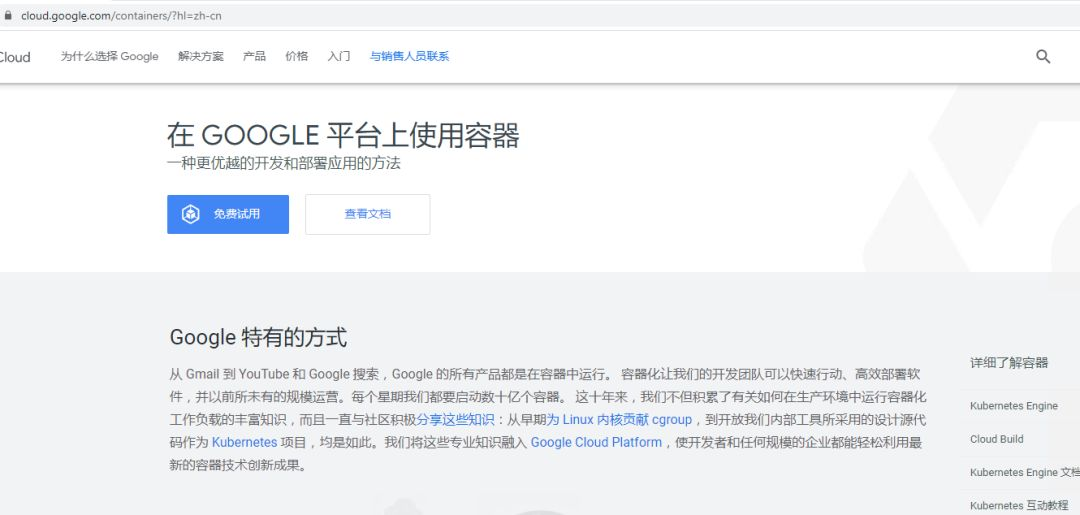The width and height of the screenshot is (1080, 515).
Task: Click the 免费试用 button
Action: pos(228,214)
